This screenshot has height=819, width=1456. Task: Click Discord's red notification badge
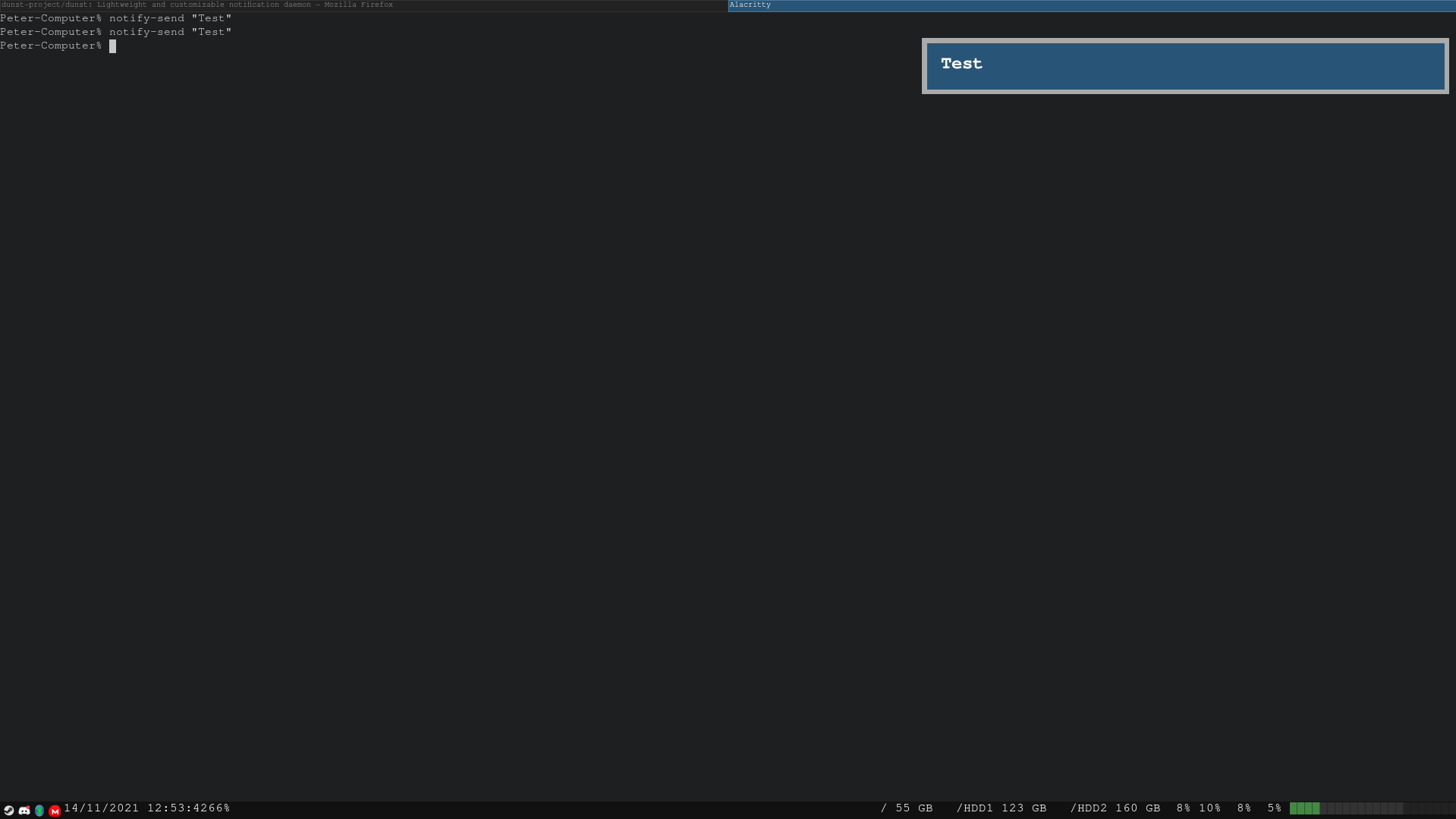[28, 806]
